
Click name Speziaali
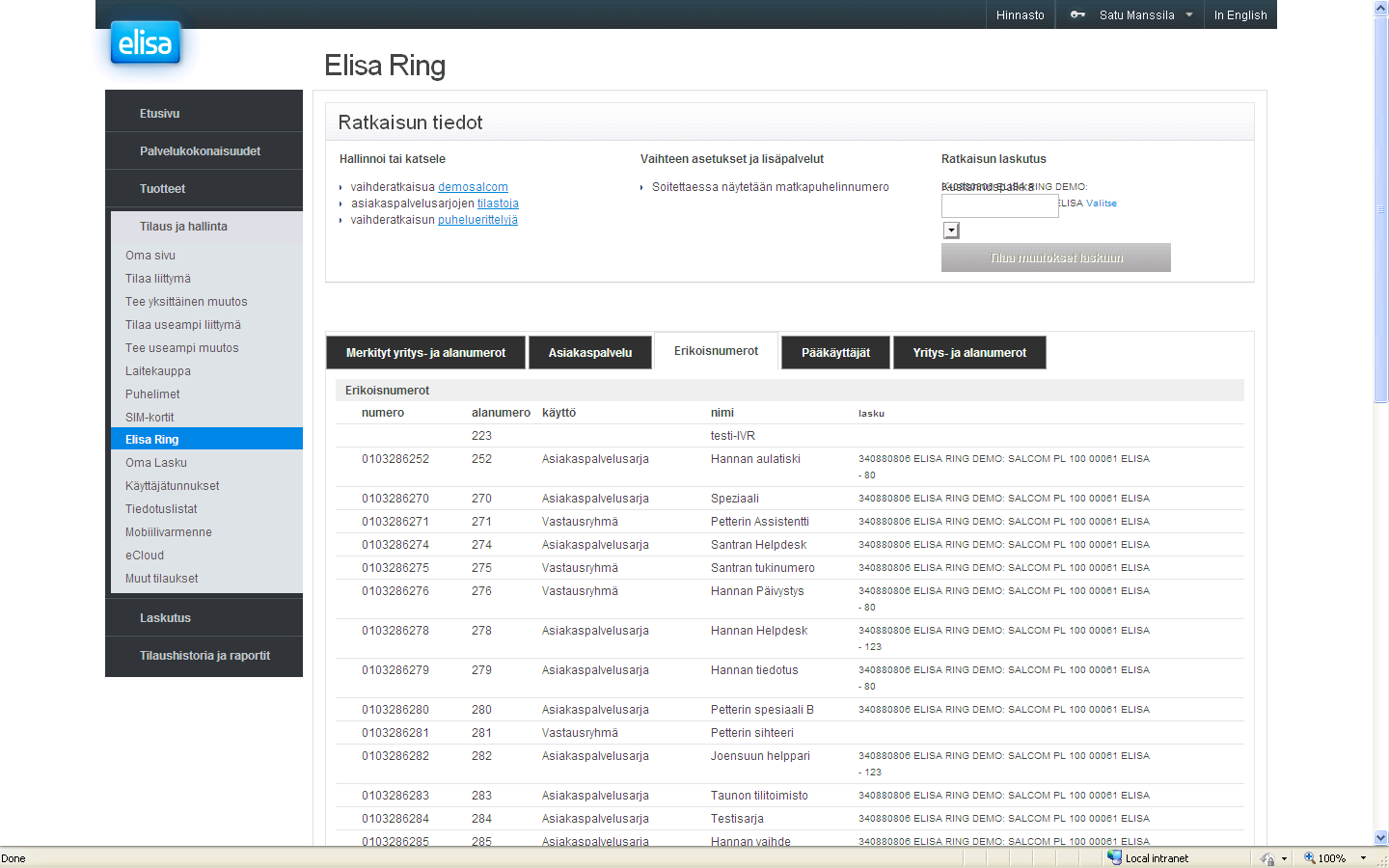pos(735,499)
